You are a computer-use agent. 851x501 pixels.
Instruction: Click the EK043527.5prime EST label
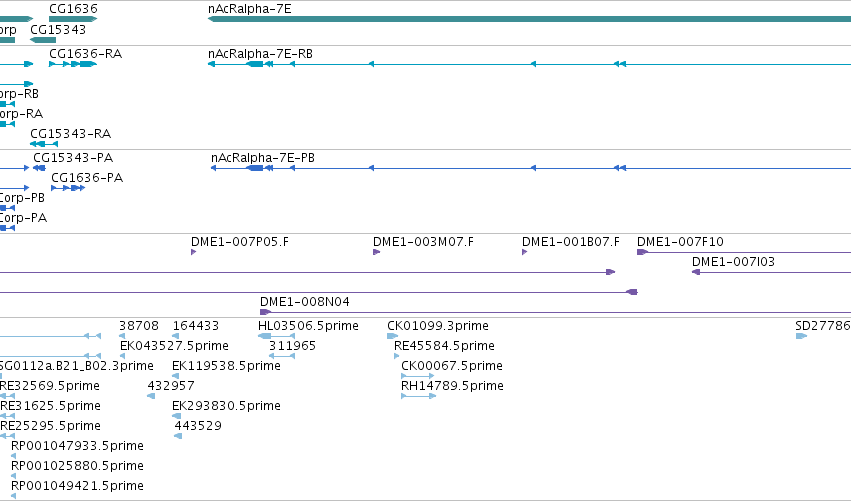pyautogui.click(x=174, y=346)
